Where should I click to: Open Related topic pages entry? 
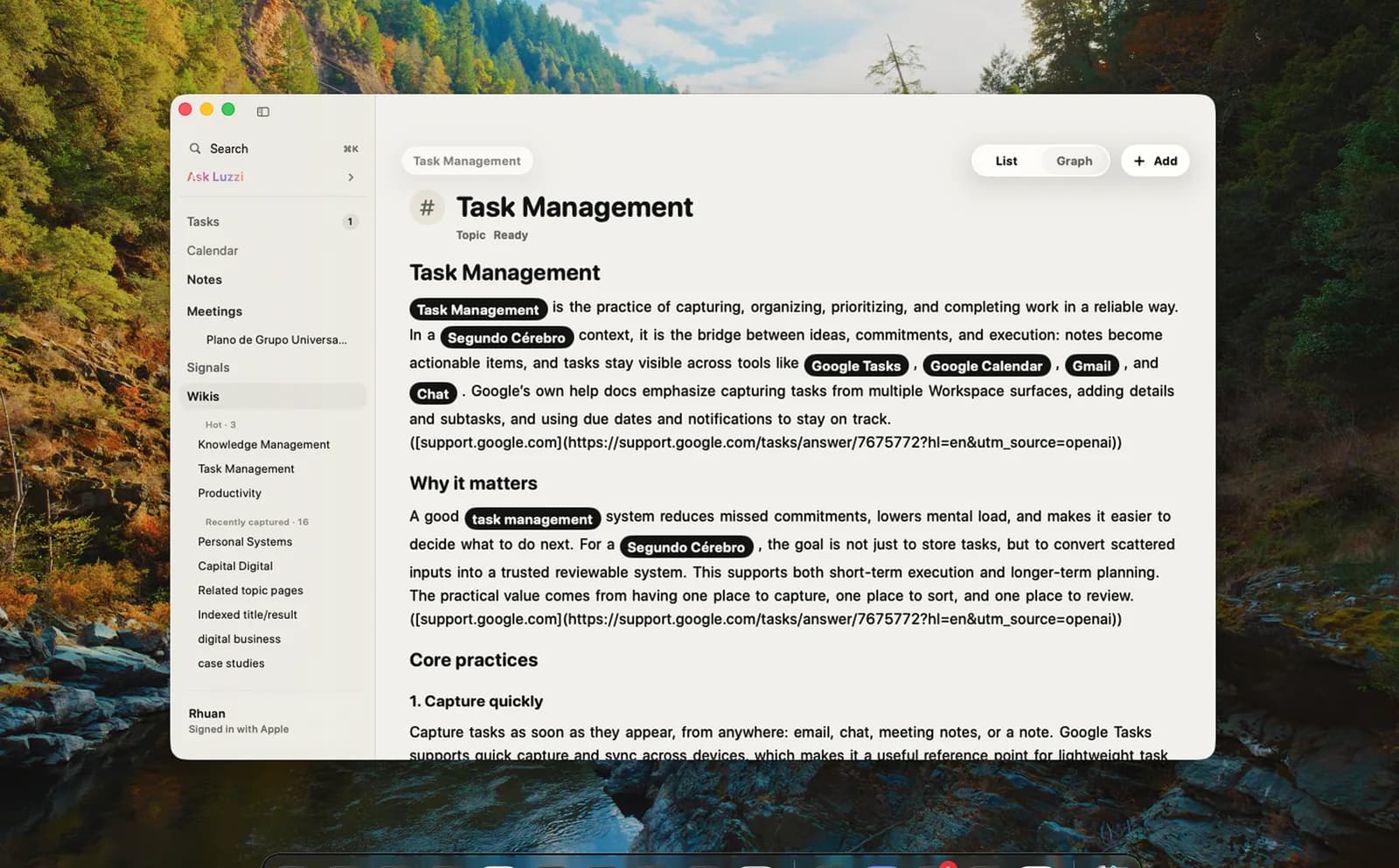250,591
